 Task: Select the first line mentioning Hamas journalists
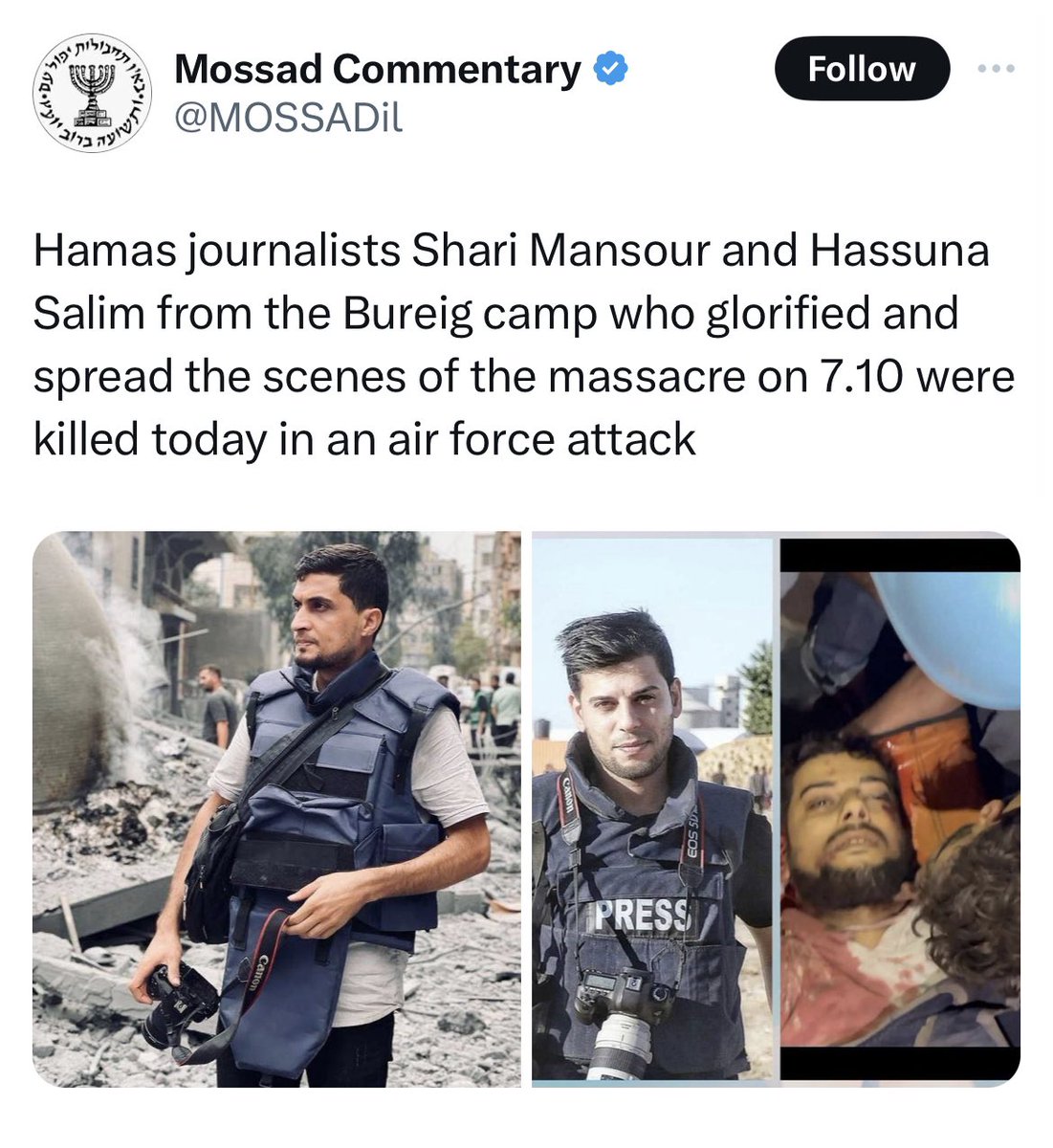coord(512,252)
